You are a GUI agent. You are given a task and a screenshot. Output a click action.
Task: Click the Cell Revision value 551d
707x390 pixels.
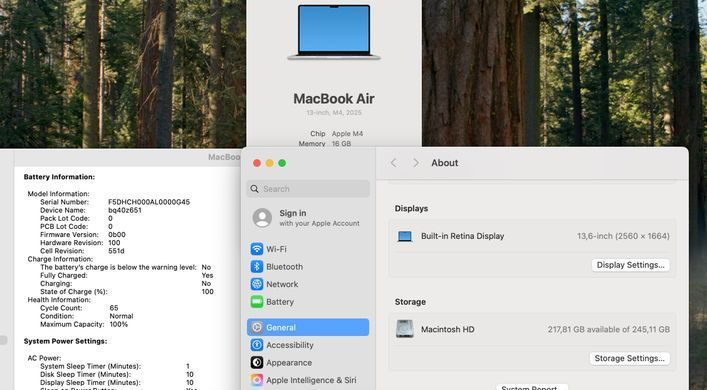116,251
